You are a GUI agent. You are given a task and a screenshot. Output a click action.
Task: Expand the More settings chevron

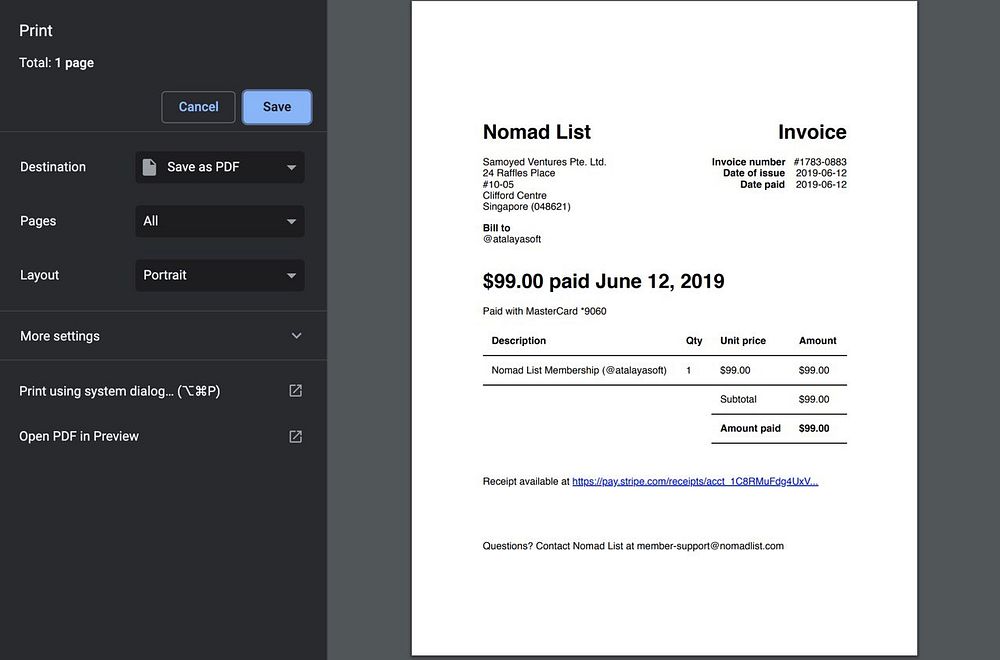tap(297, 335)
